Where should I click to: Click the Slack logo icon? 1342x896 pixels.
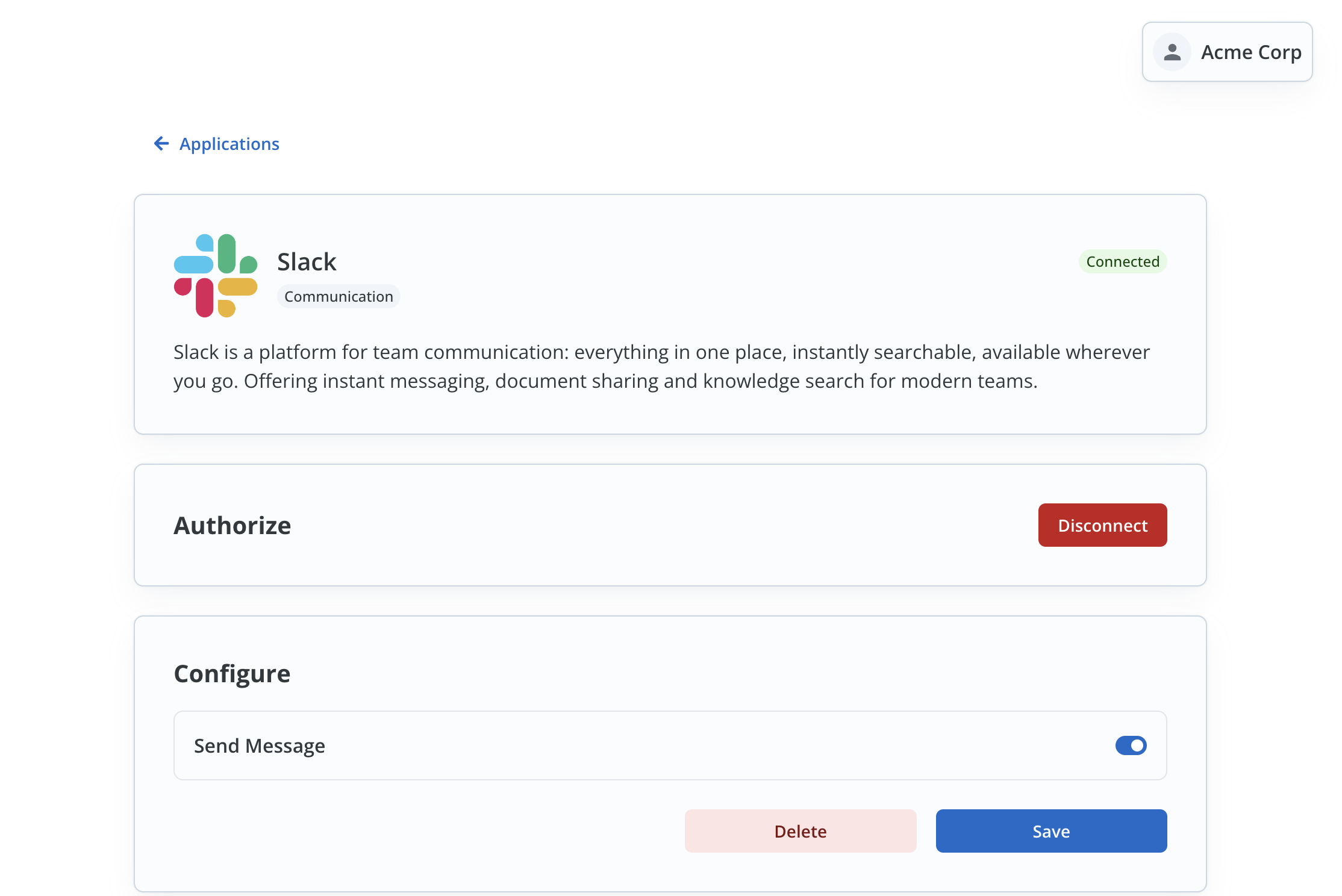click(x=214, y=275)
